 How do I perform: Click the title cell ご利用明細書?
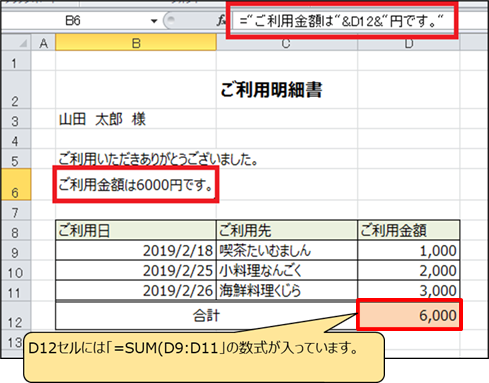[271, 90]
